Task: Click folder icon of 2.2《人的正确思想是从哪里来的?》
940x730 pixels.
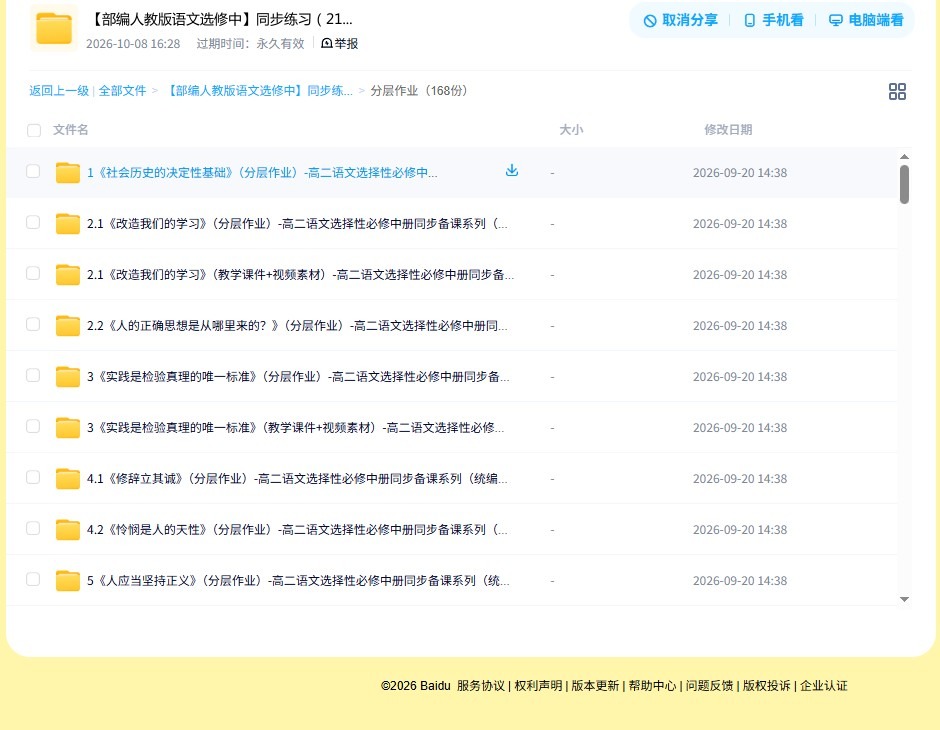Action: tap(68, 325)
